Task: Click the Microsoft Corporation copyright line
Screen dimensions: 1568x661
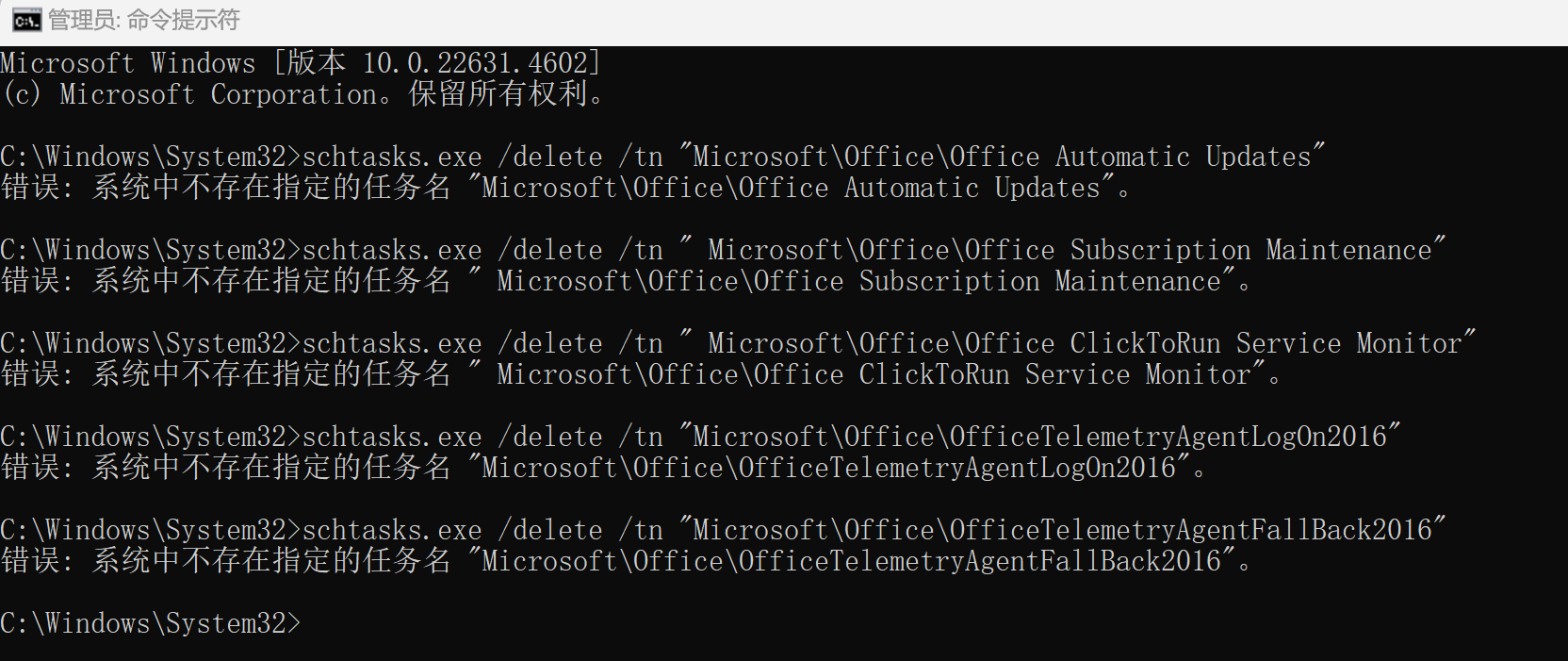Action: coord(304,94)
